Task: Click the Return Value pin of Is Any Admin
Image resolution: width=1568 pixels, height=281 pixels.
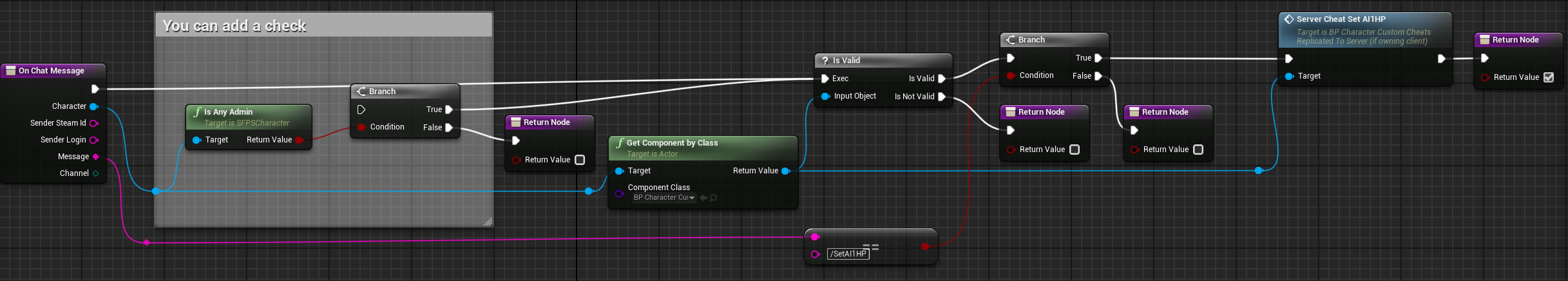Action: 299,140
